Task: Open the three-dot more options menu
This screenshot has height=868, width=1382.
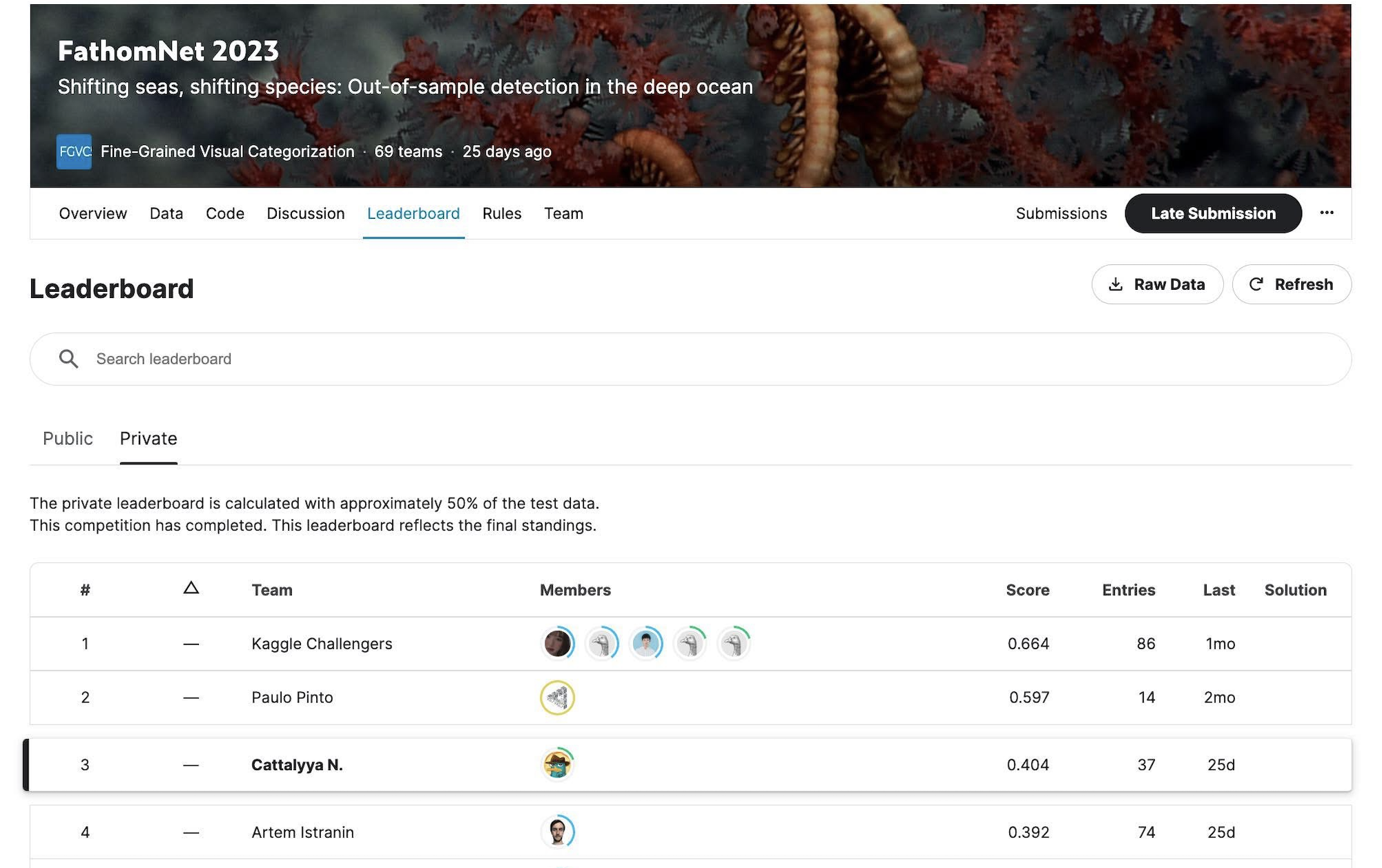Action: pos(1326,213)
